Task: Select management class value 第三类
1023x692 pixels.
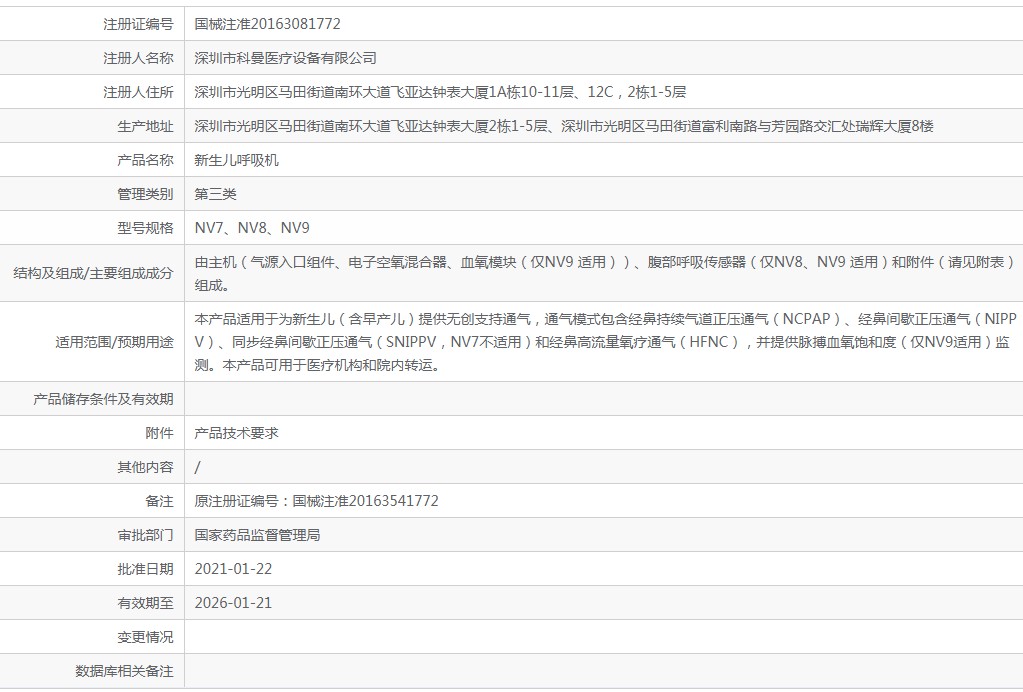Action: (x=215, y=194)
